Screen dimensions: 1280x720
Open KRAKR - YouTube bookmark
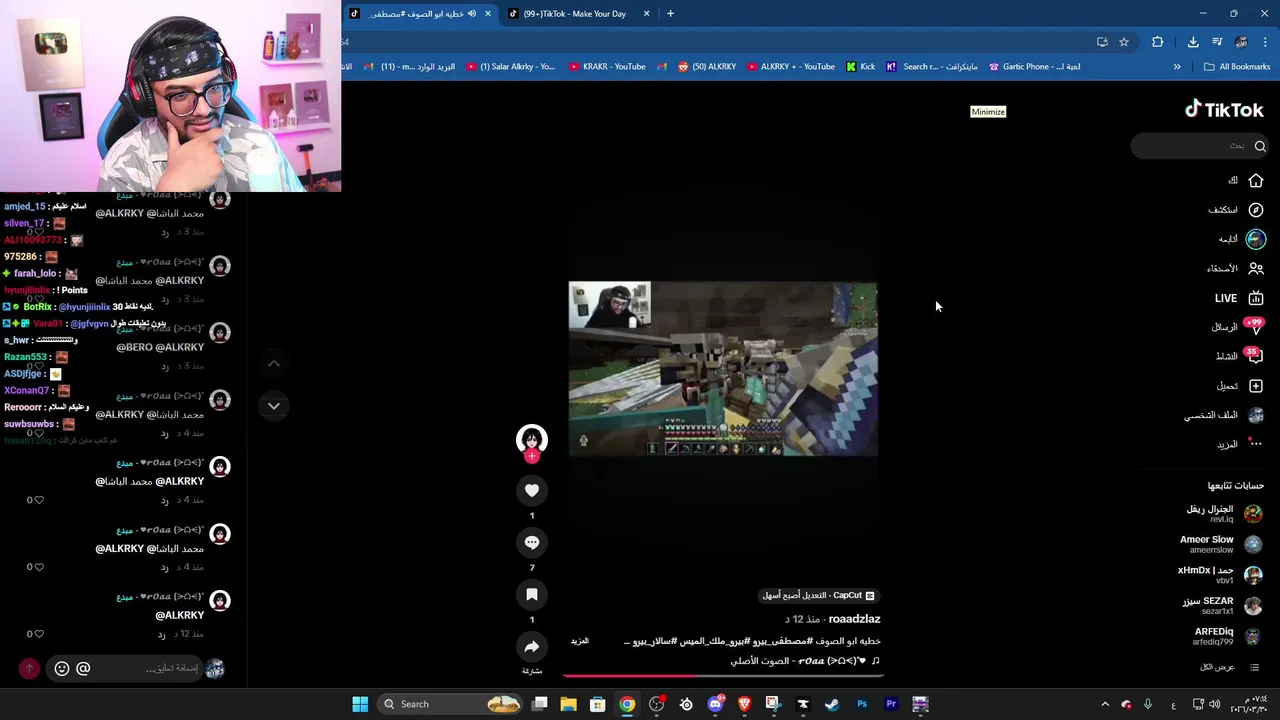point(607,67)
